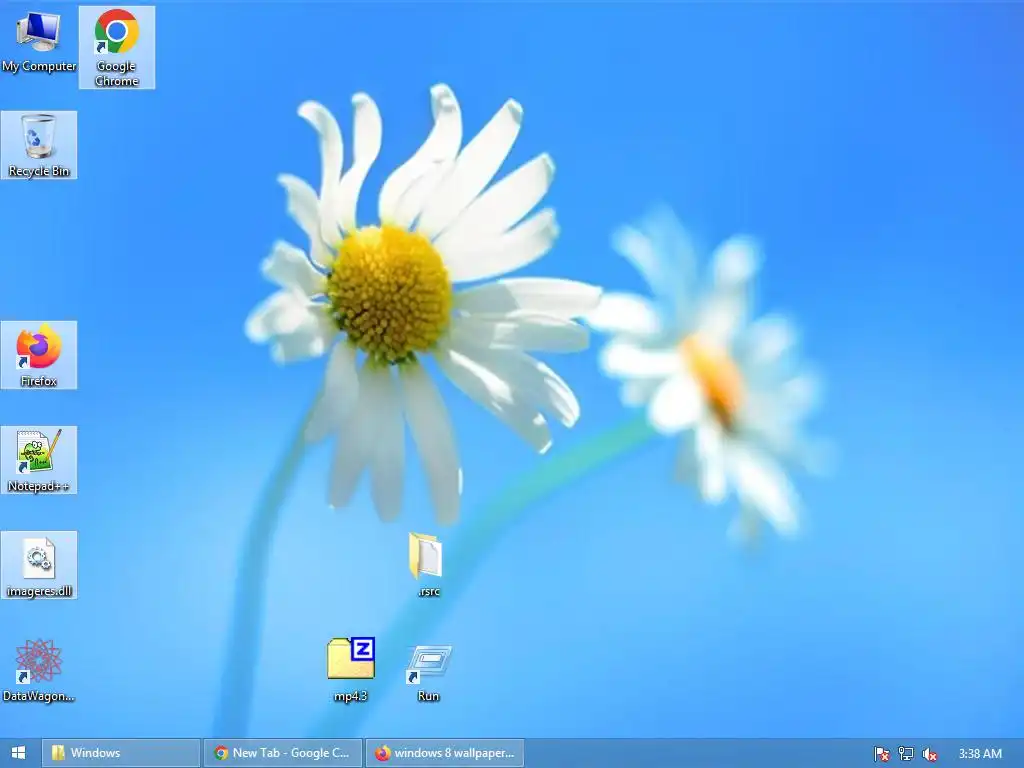Screen dimensions: 1024x768
Task: Select the Google Chrome desktop shortcut
Action: (117, 47)
